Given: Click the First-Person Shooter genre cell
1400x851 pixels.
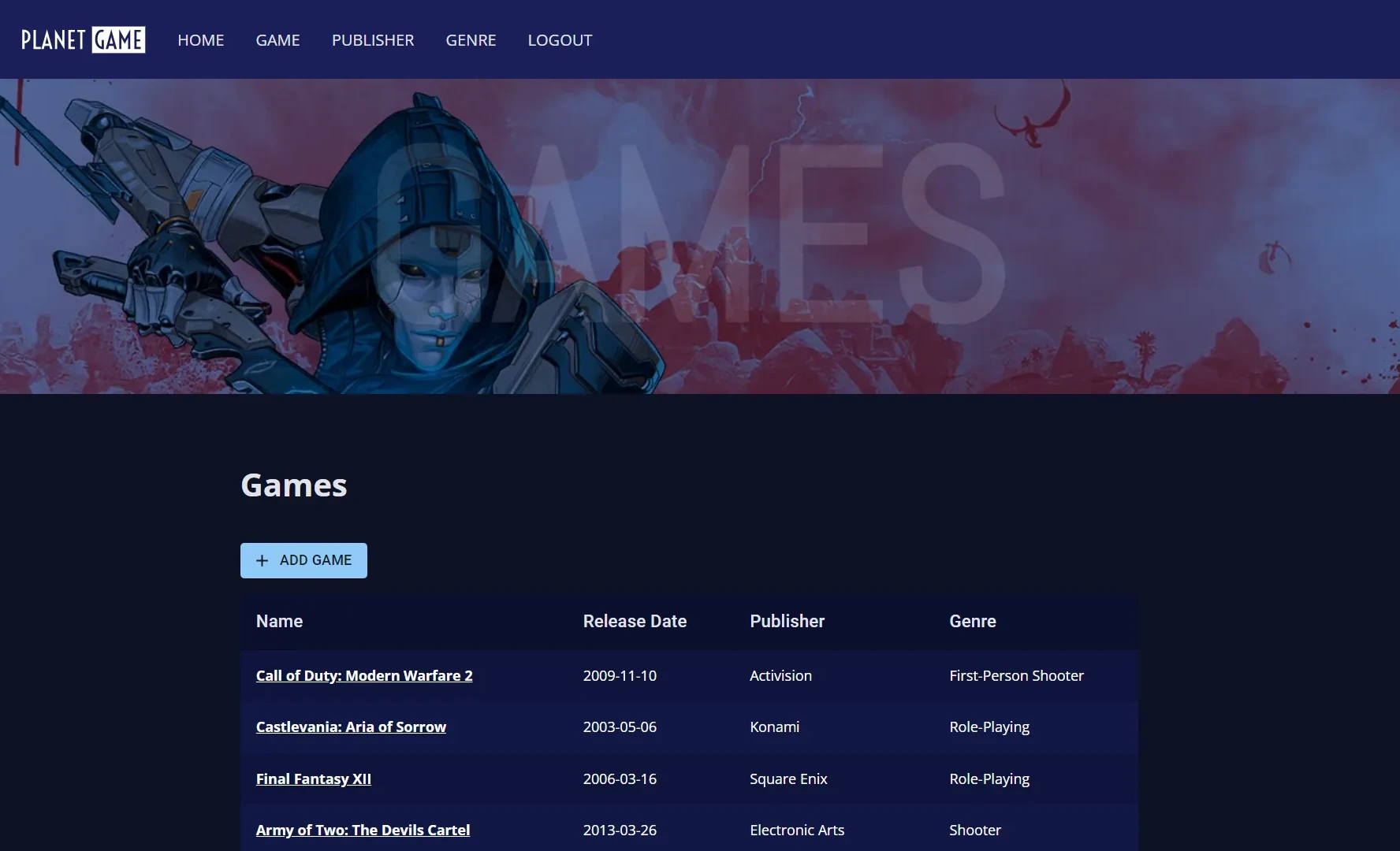Looking at the screenshot, I should tap(1016, 675).
